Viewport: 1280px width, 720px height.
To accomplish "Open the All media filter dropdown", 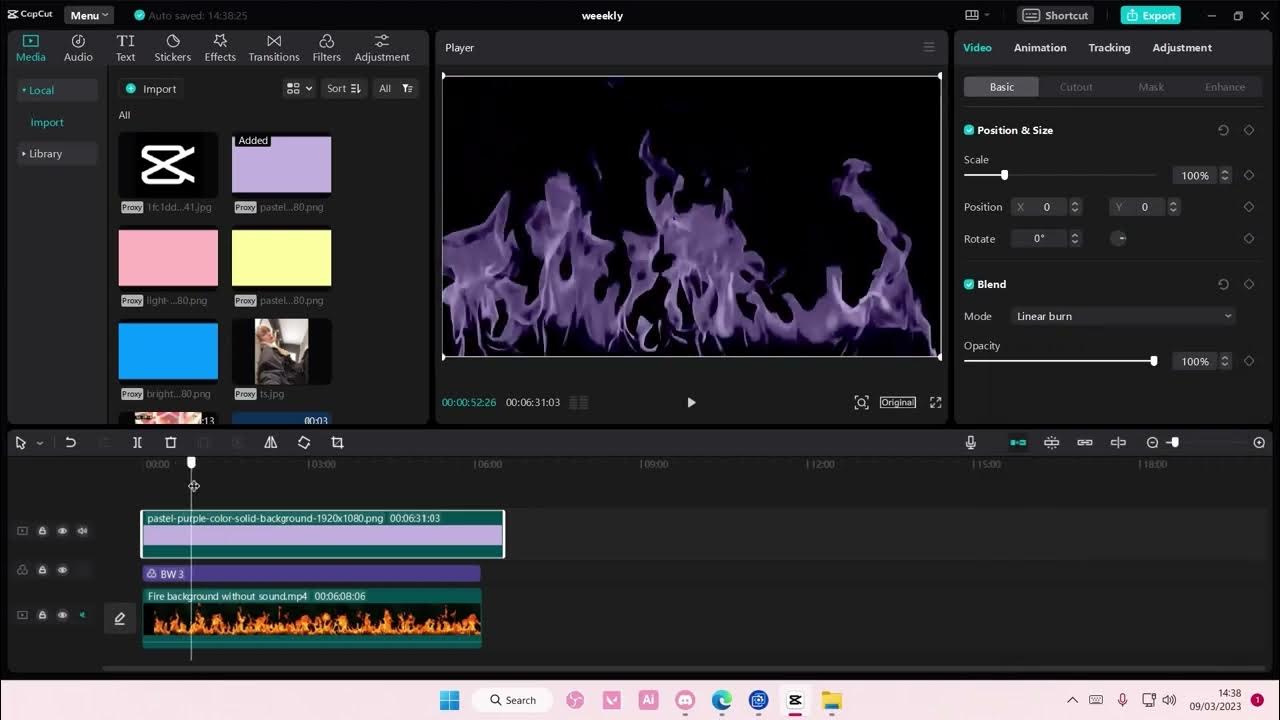I will [x=395, y=88].
